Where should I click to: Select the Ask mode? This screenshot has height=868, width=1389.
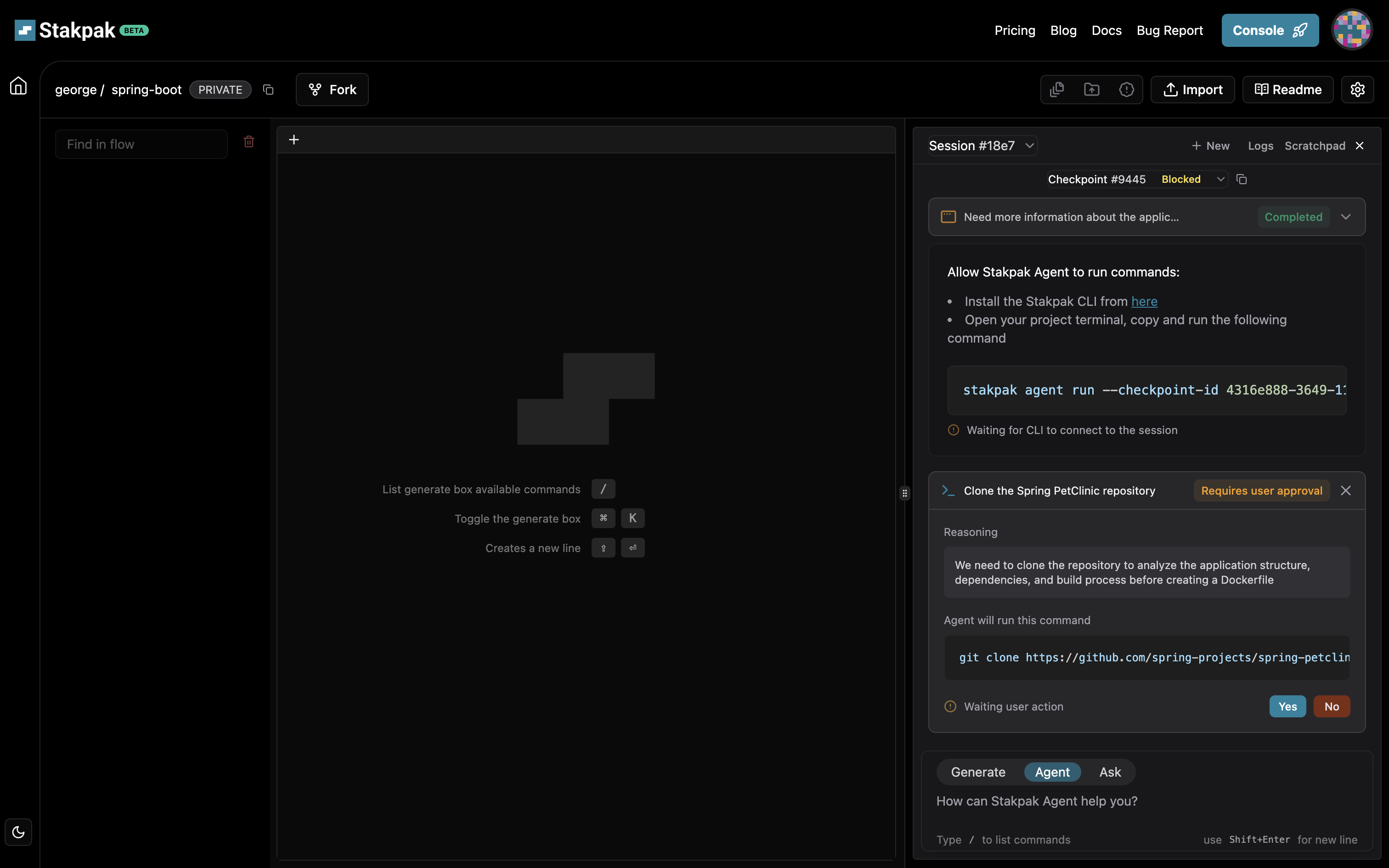pyautogui.click(x=1109, y=772)
